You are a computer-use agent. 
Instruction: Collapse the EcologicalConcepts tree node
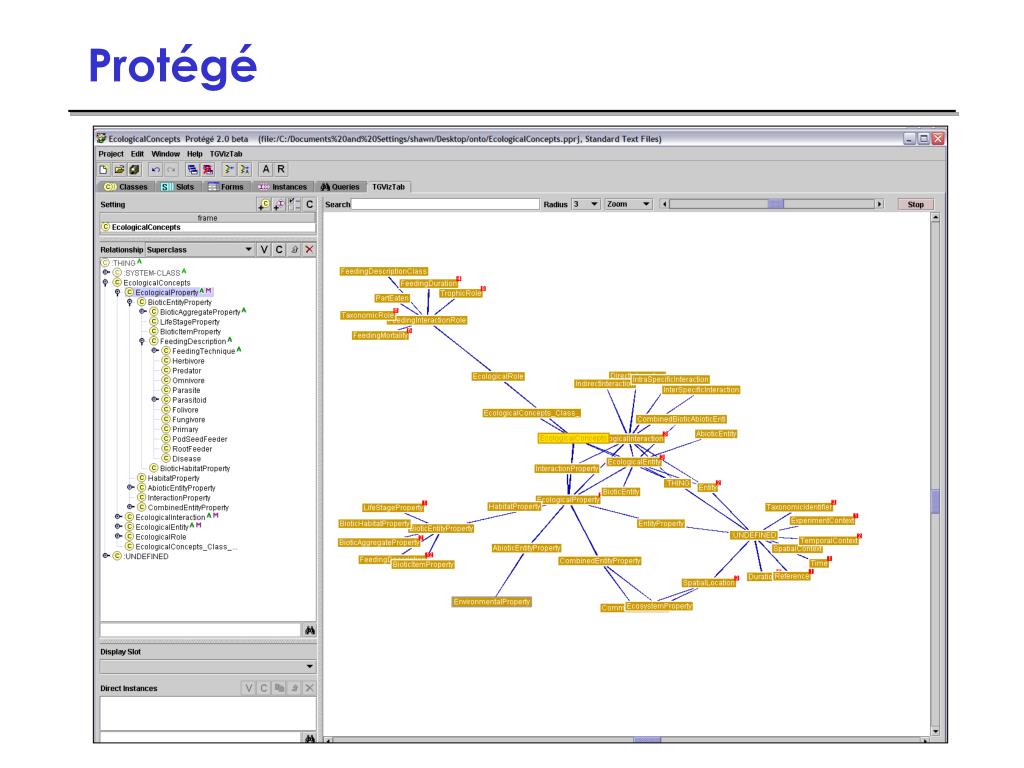(106, 283)
